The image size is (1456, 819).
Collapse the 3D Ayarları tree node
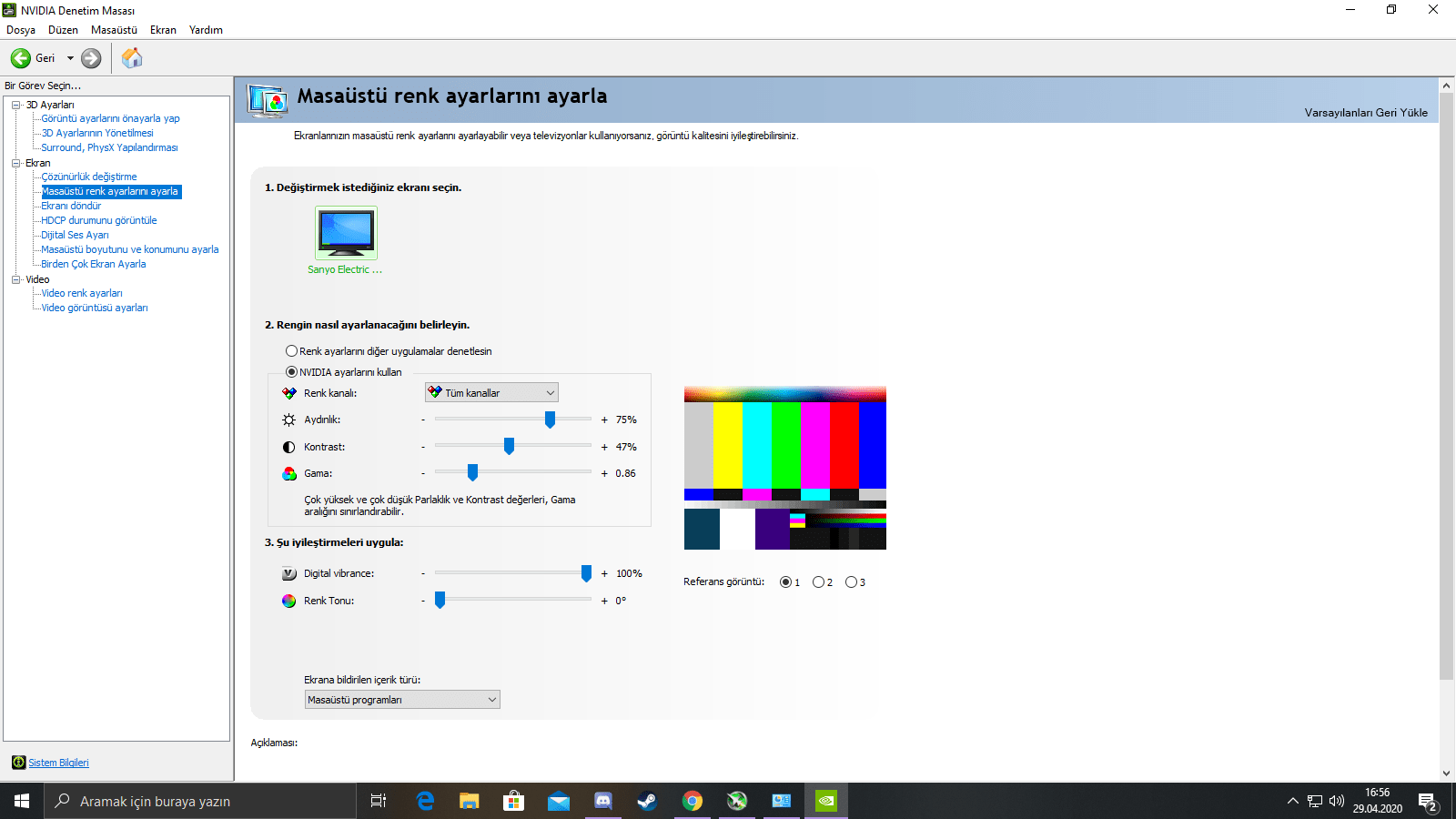click(15, 105)
